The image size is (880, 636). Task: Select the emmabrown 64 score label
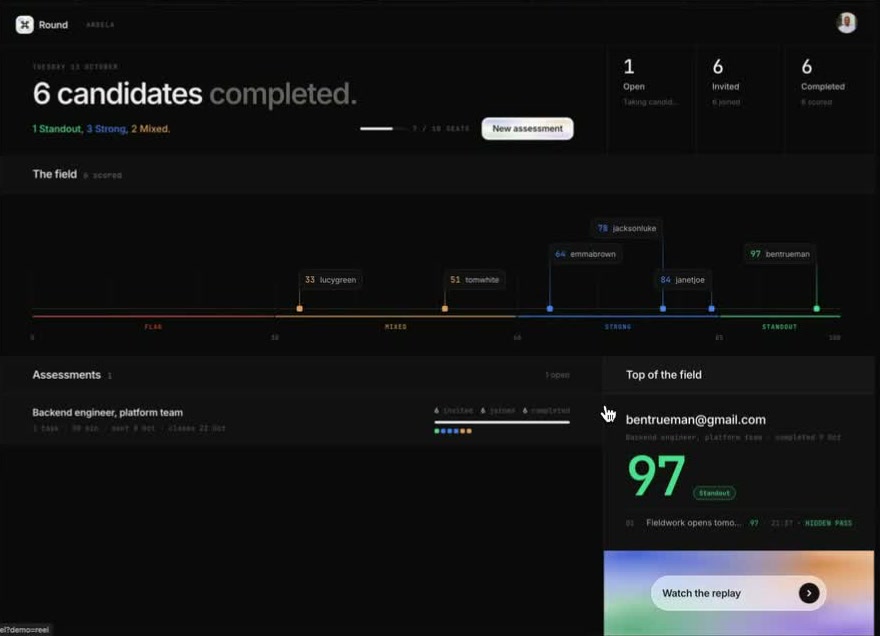click(x=585, y=254)
